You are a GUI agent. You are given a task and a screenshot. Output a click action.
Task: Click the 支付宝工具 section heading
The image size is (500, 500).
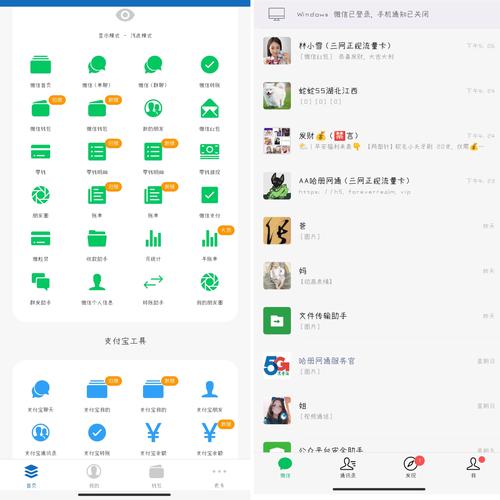click(x=125, y=341)
